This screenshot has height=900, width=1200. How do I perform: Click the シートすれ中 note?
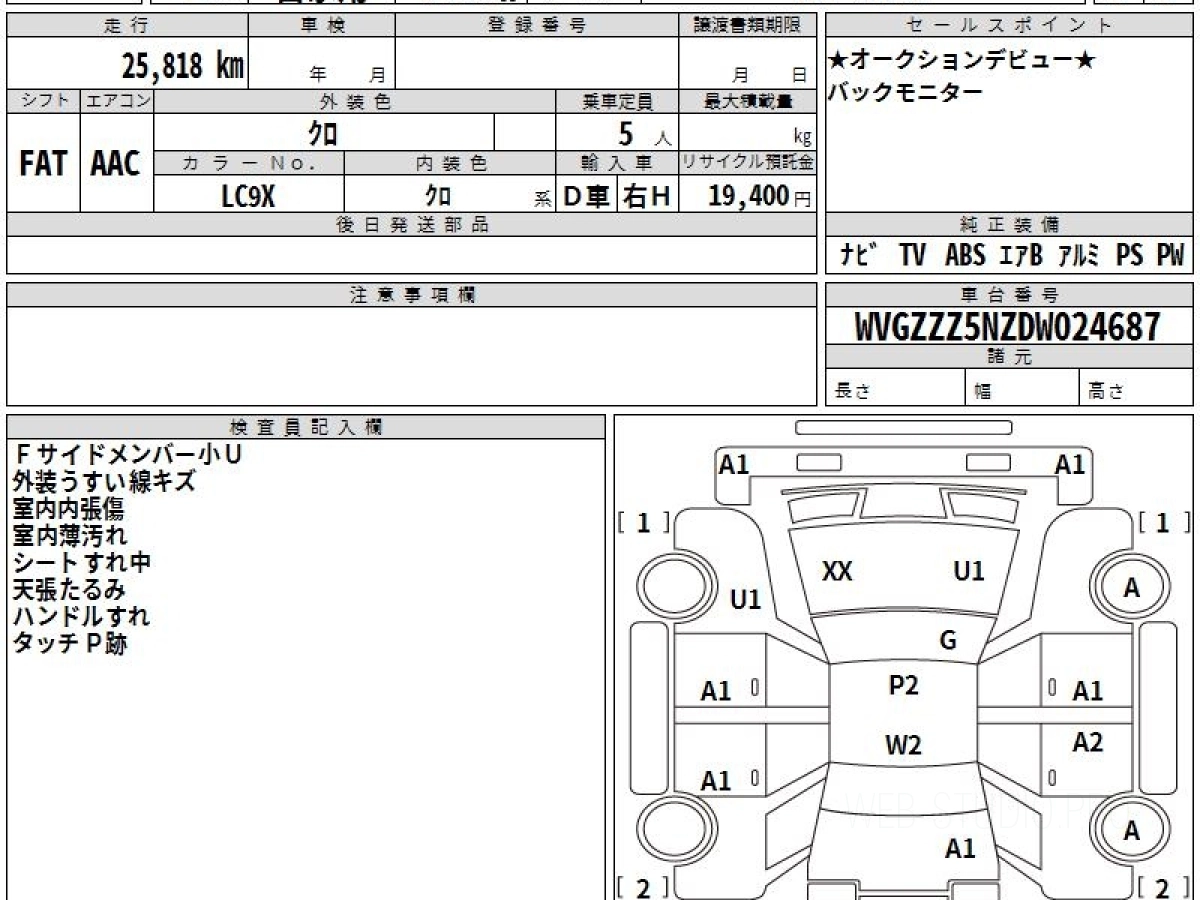(x=81, y=562)
